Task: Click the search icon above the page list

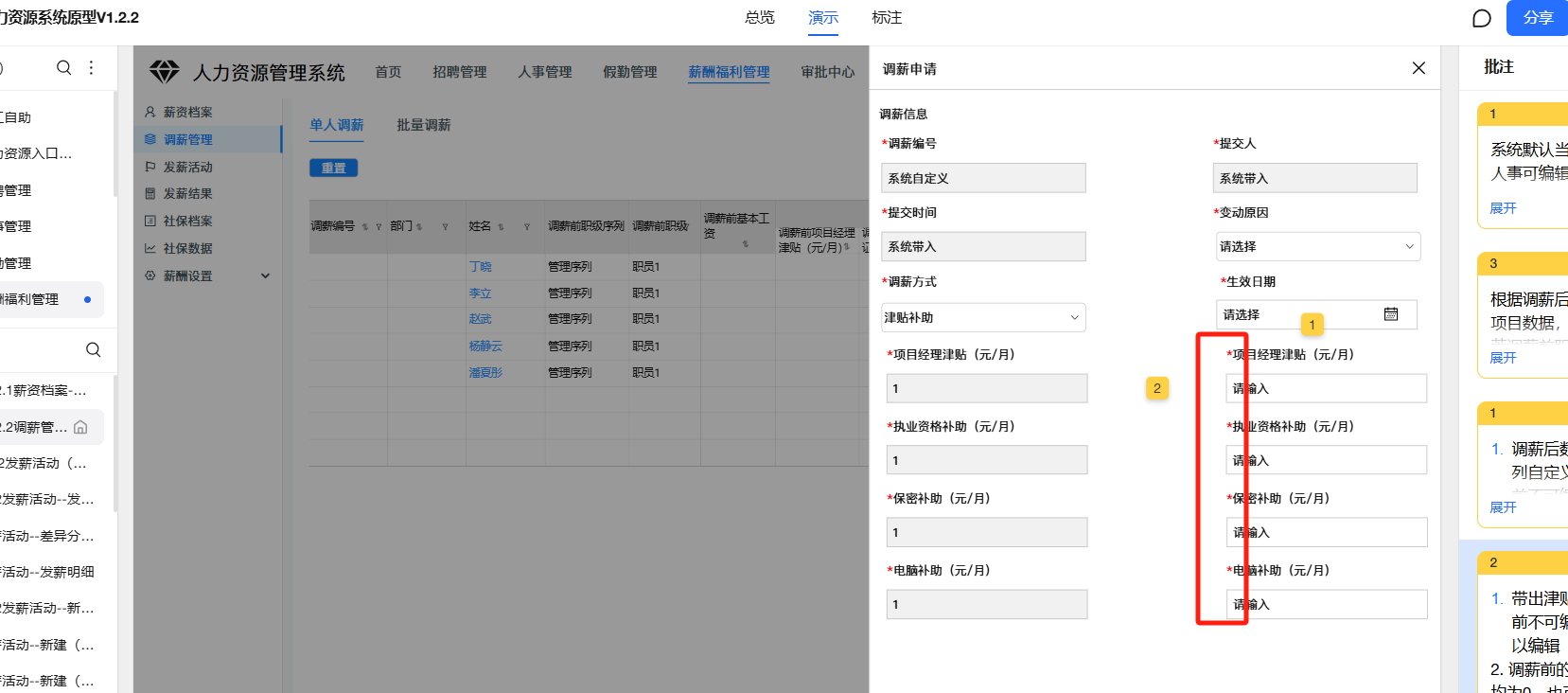Action: 93,349
